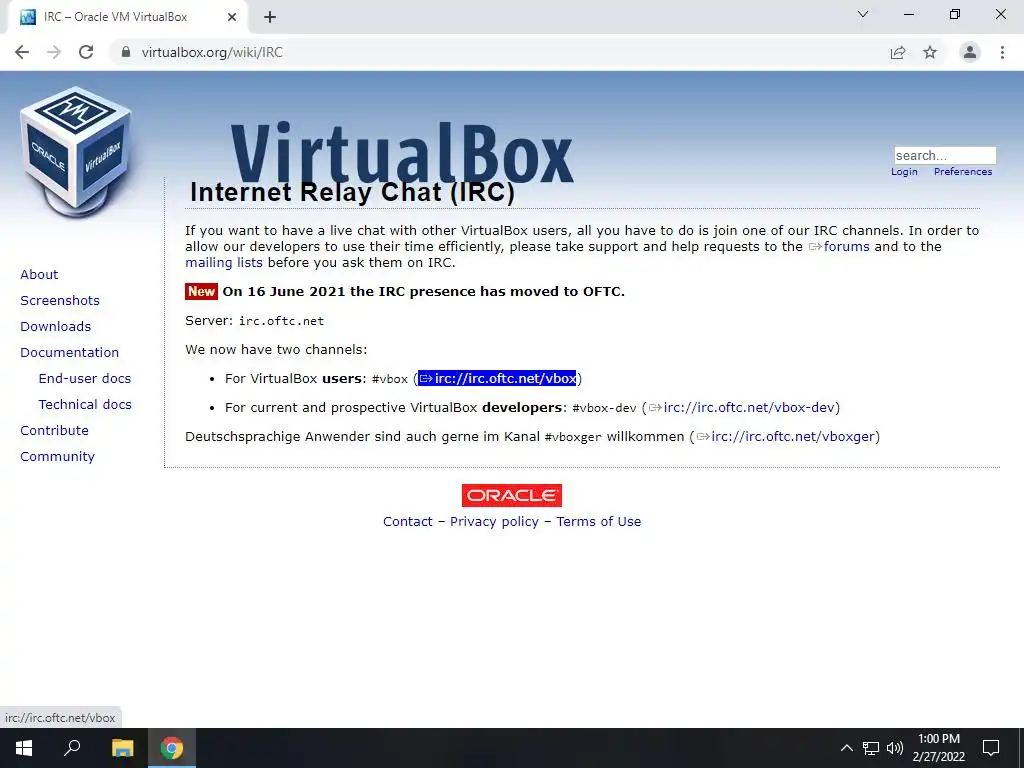Open Screenshots in the sidebar
This screenshot has width=1024, height=768.
point(60,300)
